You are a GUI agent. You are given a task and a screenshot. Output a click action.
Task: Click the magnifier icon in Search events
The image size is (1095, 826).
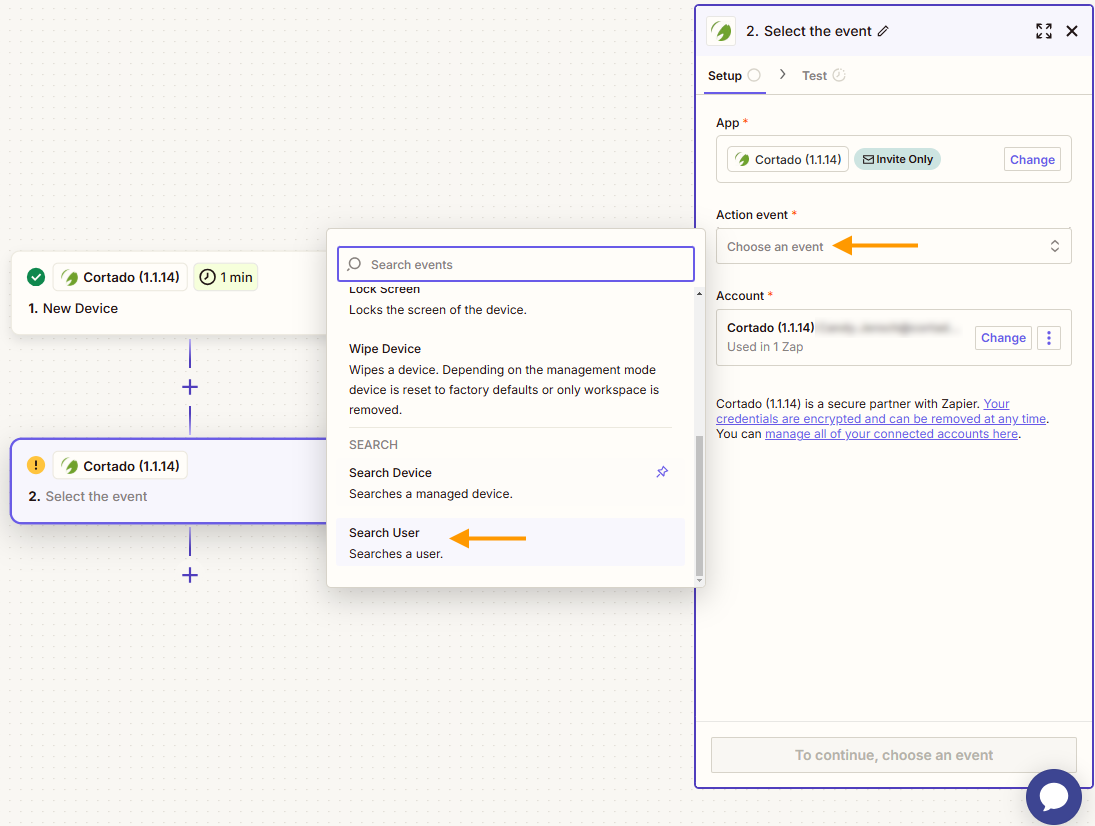point(354,264)
